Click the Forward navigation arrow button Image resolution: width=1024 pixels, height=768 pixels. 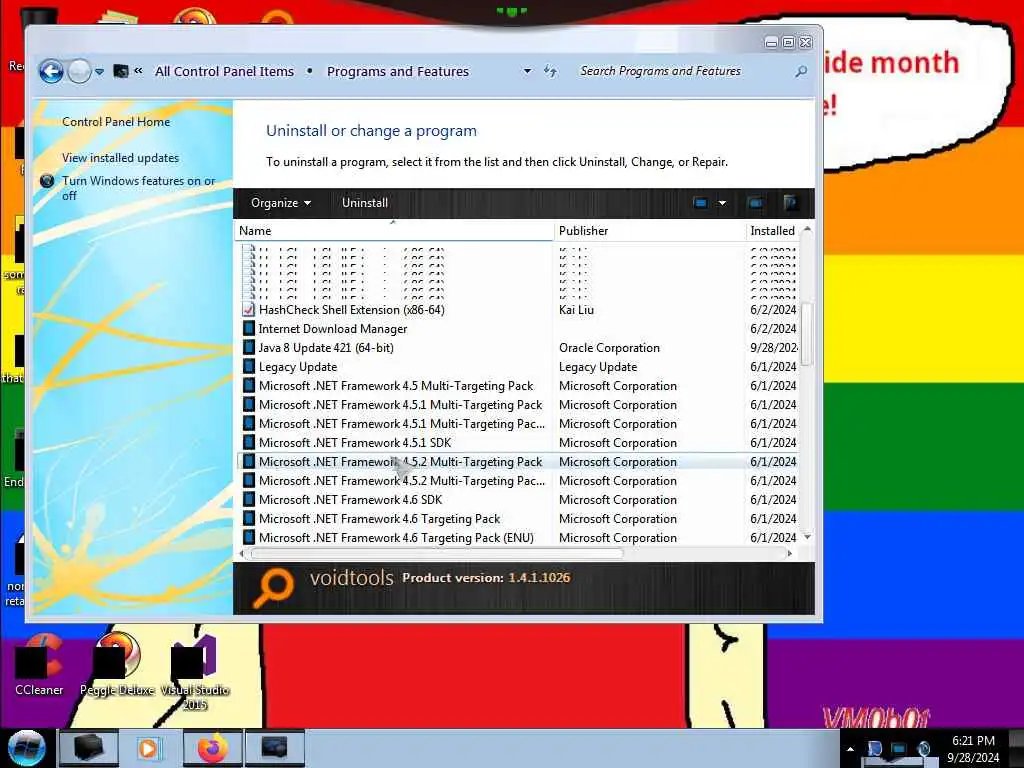point(79,71)
